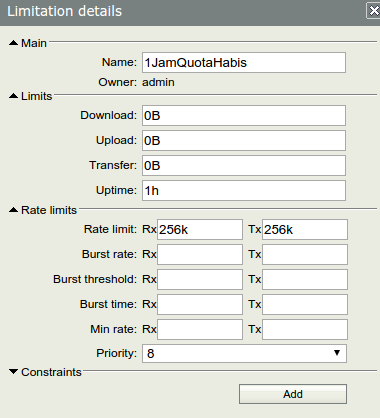Click the Transfer limit field
Viewport: 380px width, 418px height.
coord(244,166)
